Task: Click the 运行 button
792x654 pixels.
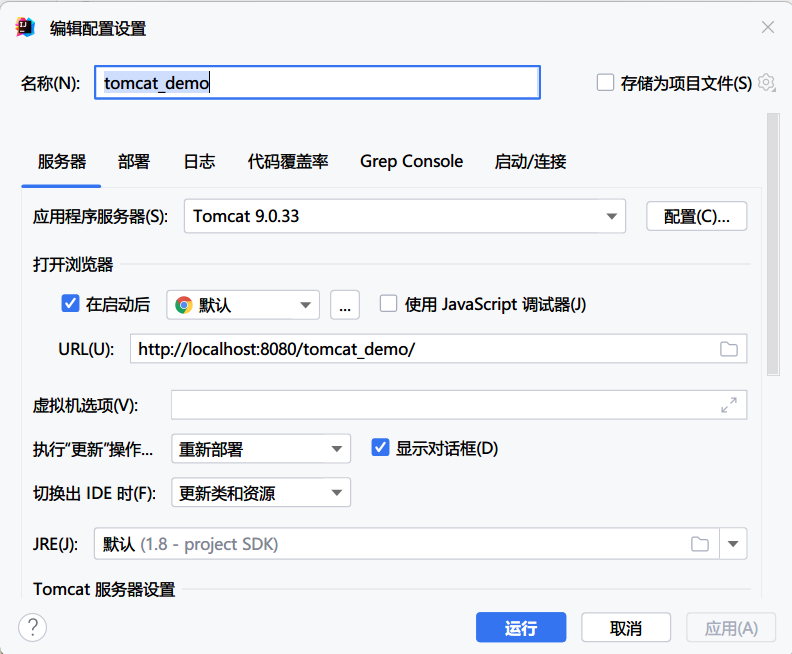Action: click(x=521, y=628)
